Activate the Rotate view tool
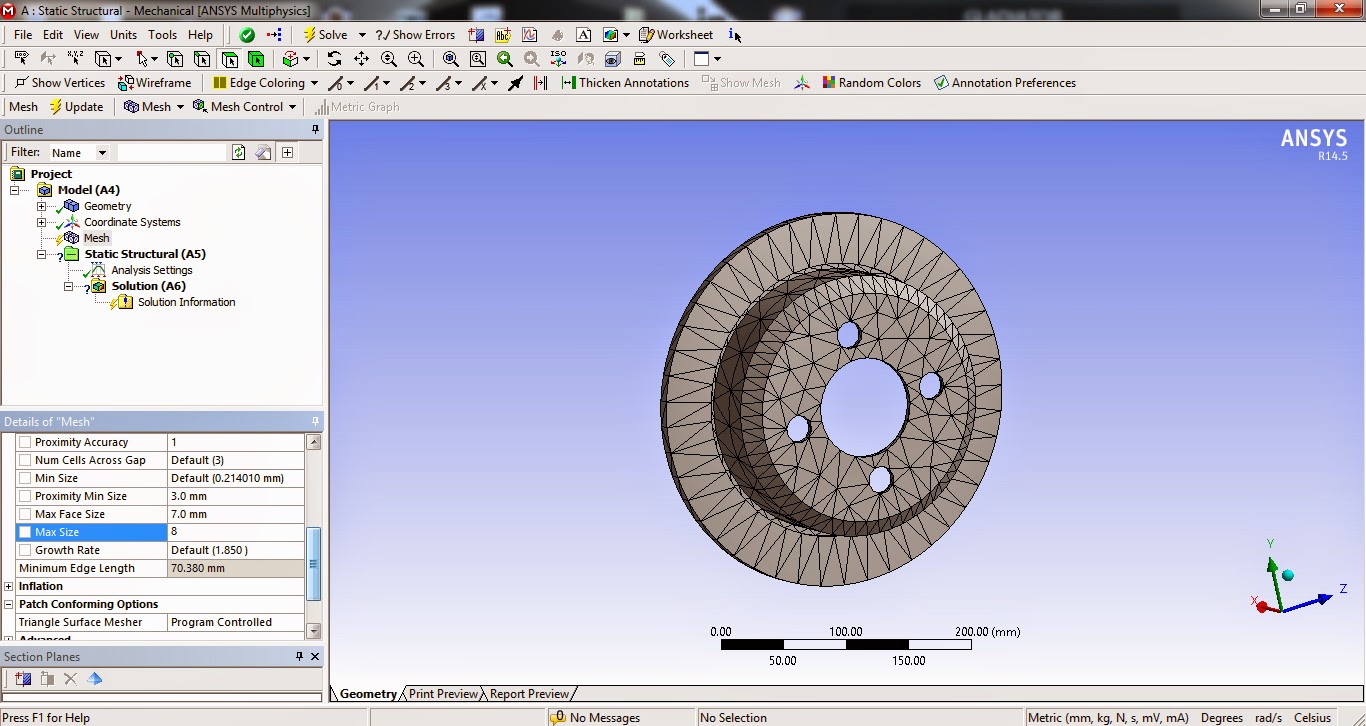Viewport: 1366px width, 726px height. click(334, 58)
